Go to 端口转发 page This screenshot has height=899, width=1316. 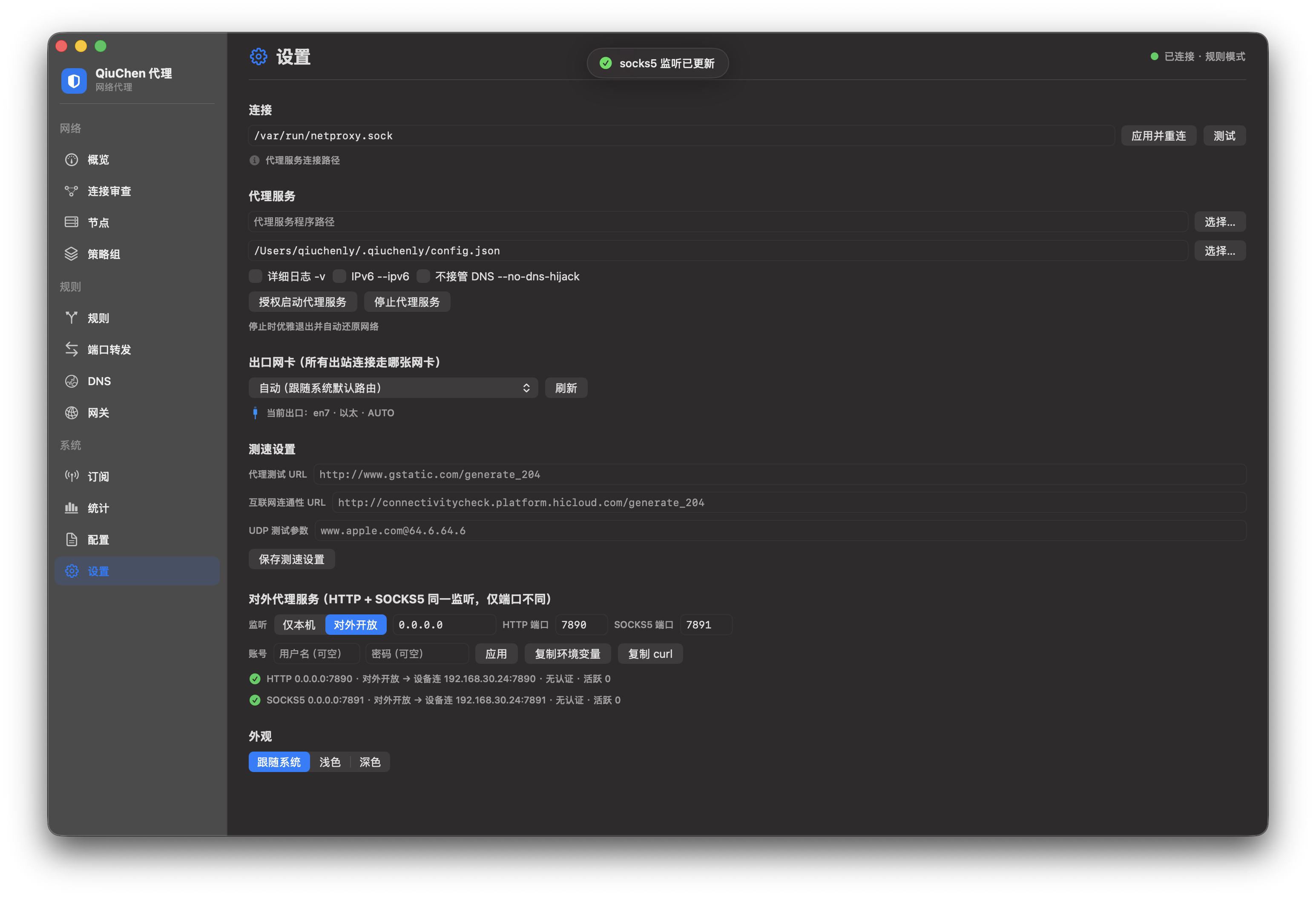point(137,349)
